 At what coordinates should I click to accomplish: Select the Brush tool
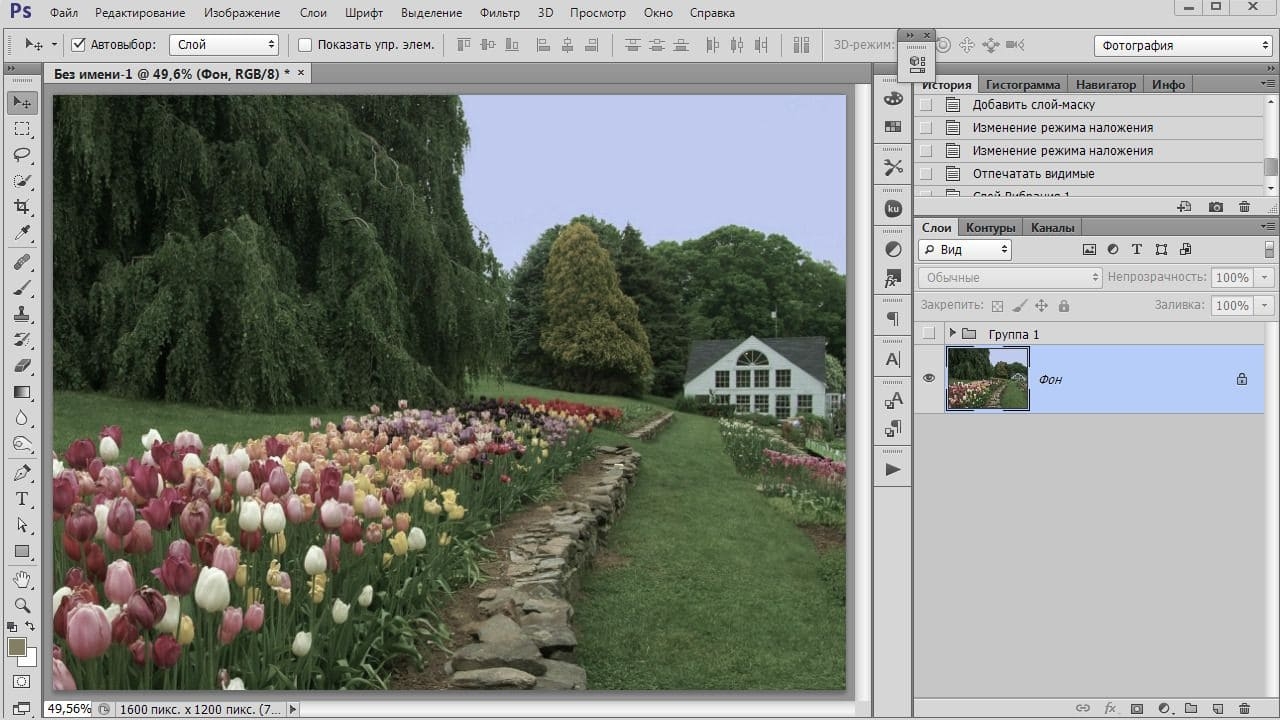pos(22,288)
